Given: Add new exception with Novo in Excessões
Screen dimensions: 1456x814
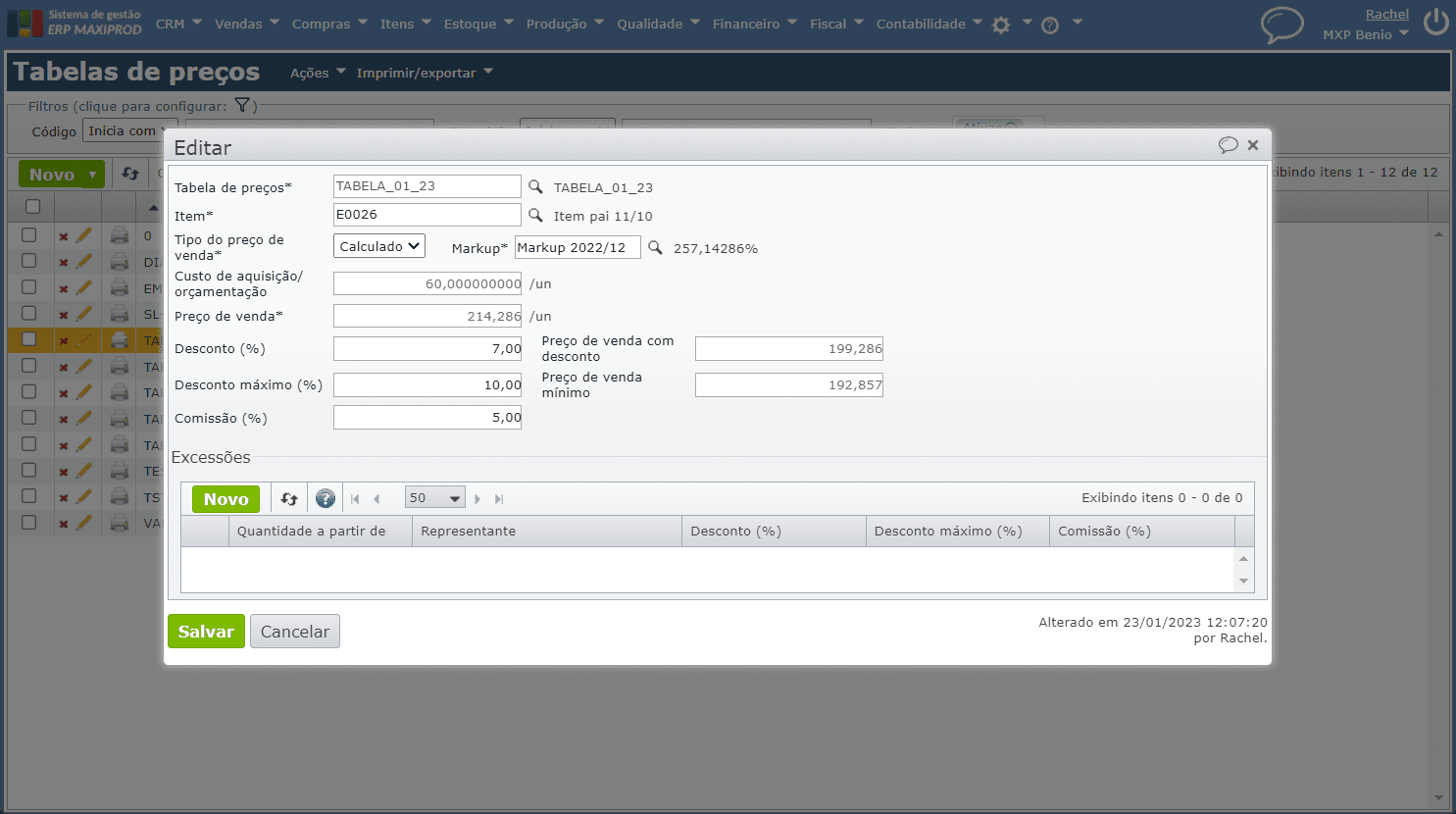Looking at the screenshot, I should pos(226,499).
